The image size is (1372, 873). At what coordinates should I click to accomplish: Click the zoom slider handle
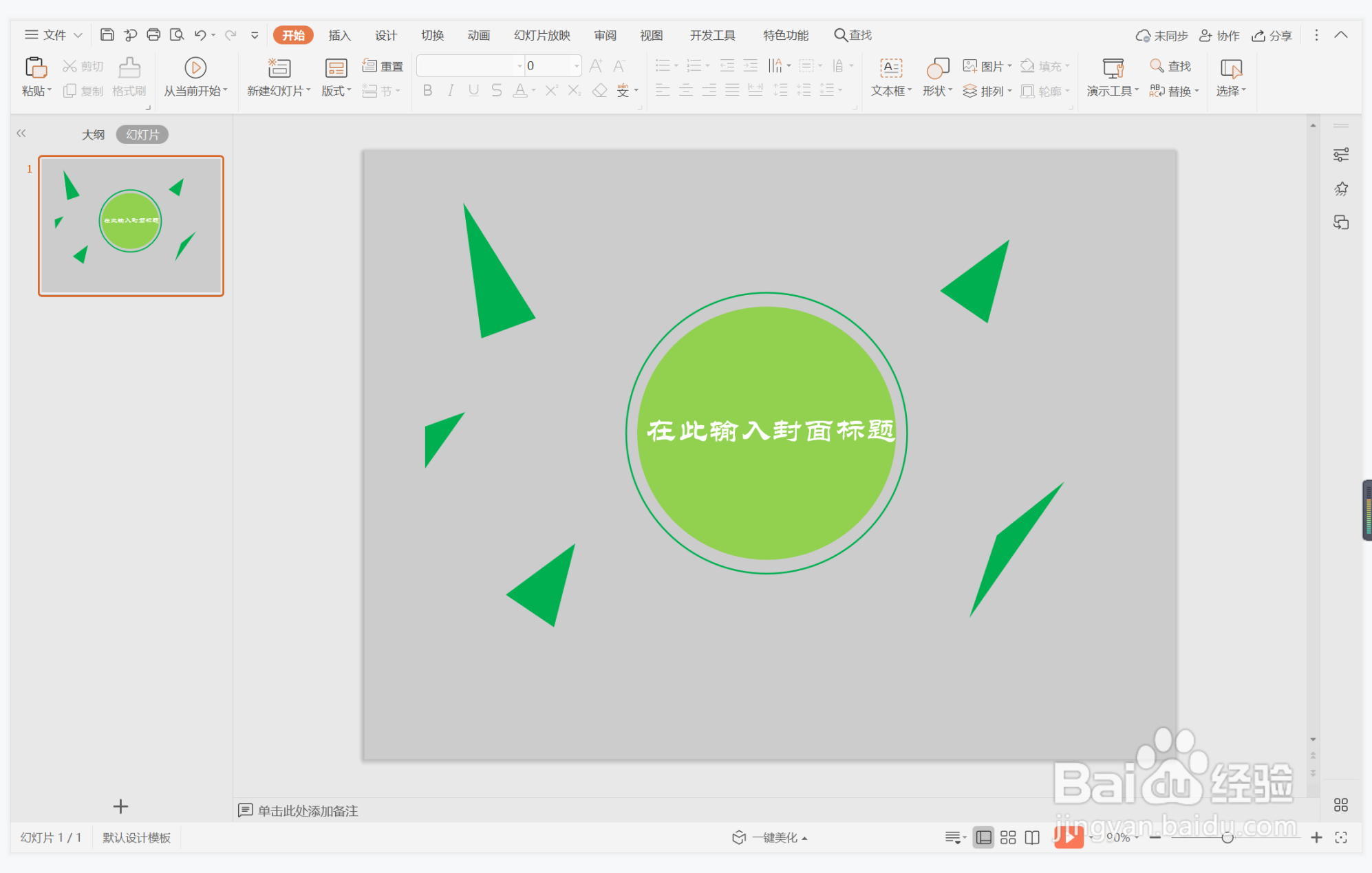tap(1227, 837)
